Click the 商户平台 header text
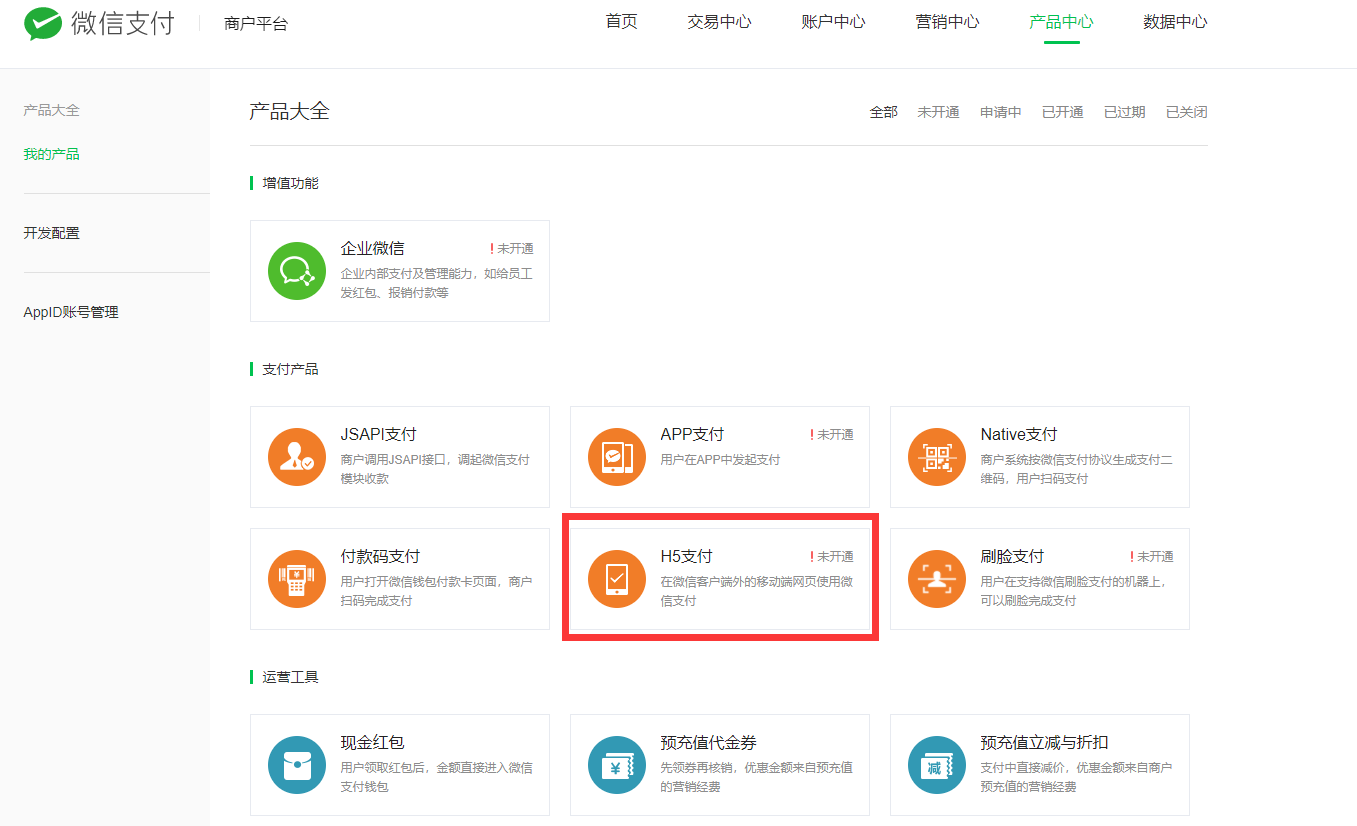Image resolution: width=1357 pixels, height=826 pixels. 256,24
